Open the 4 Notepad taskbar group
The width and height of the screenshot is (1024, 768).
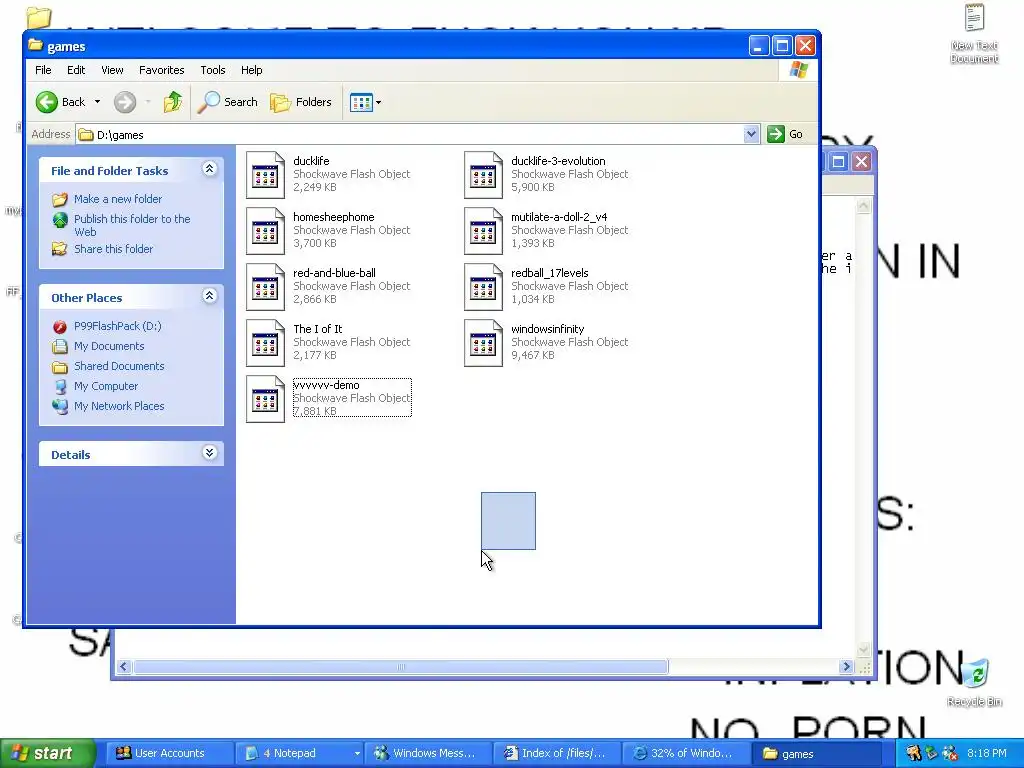298,753
